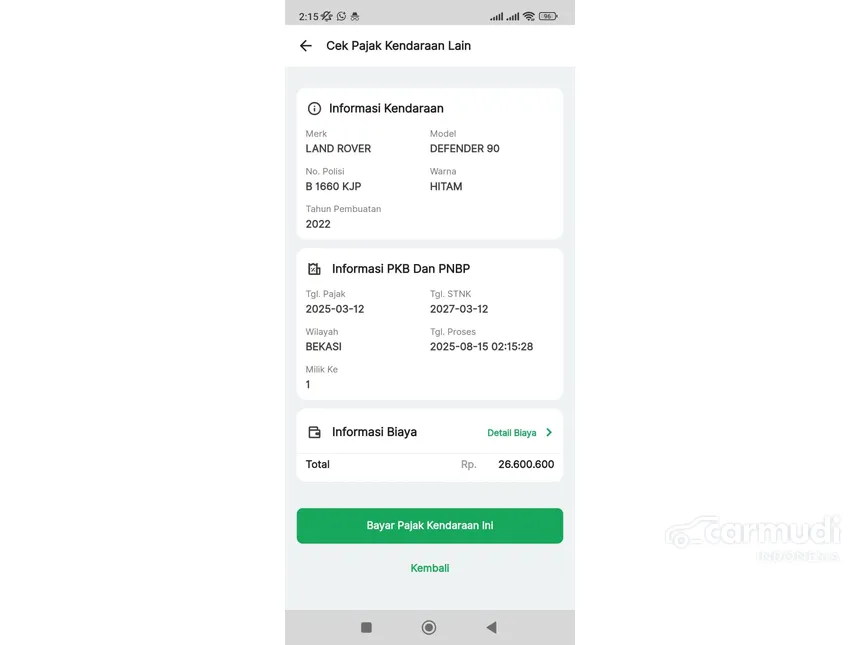This screenshot has width=860, height=645.
Task: Tap the Android home circle button
Action: coord(429,627)
